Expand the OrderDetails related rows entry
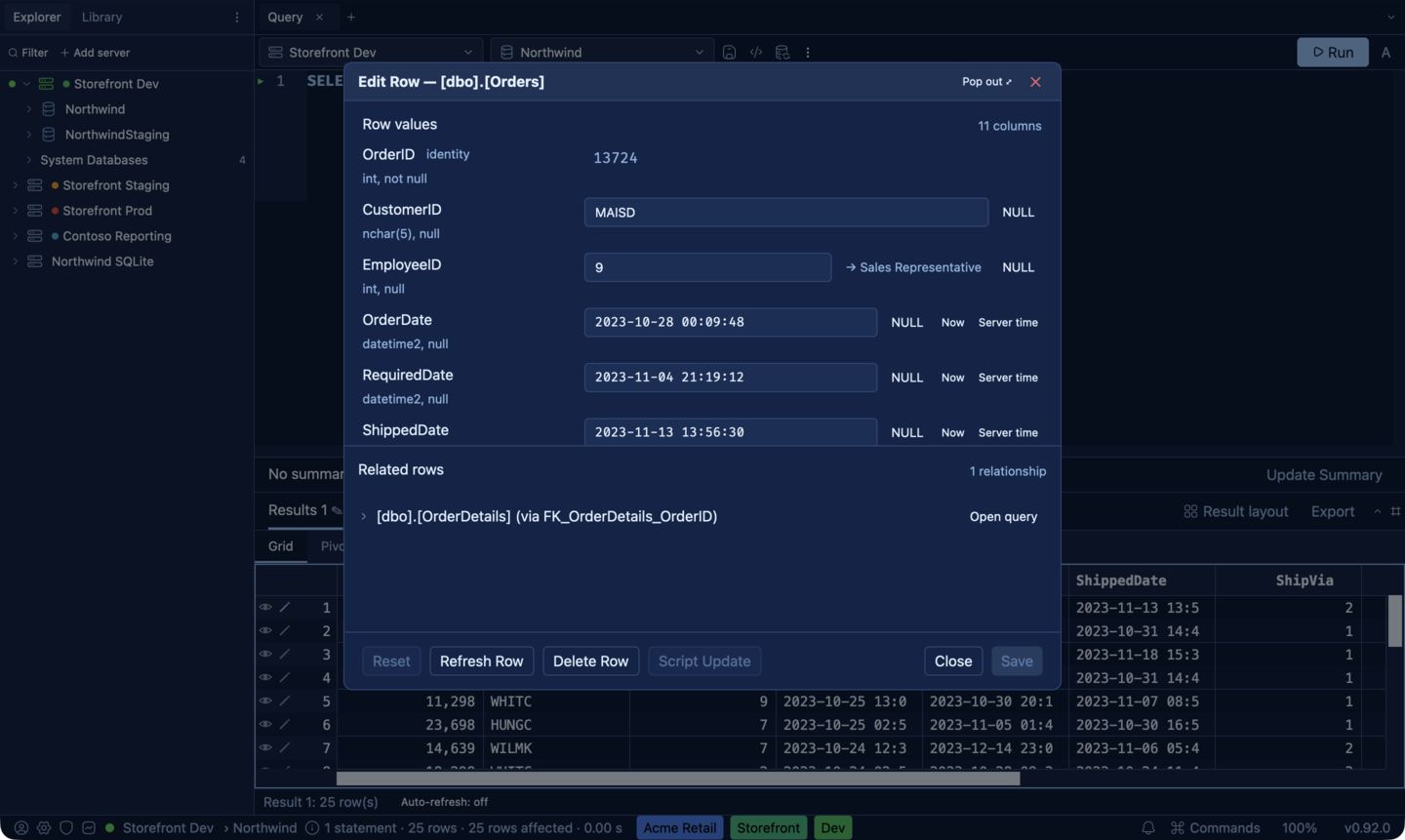The image size is (1405, 840). click(x=364, y=517)
